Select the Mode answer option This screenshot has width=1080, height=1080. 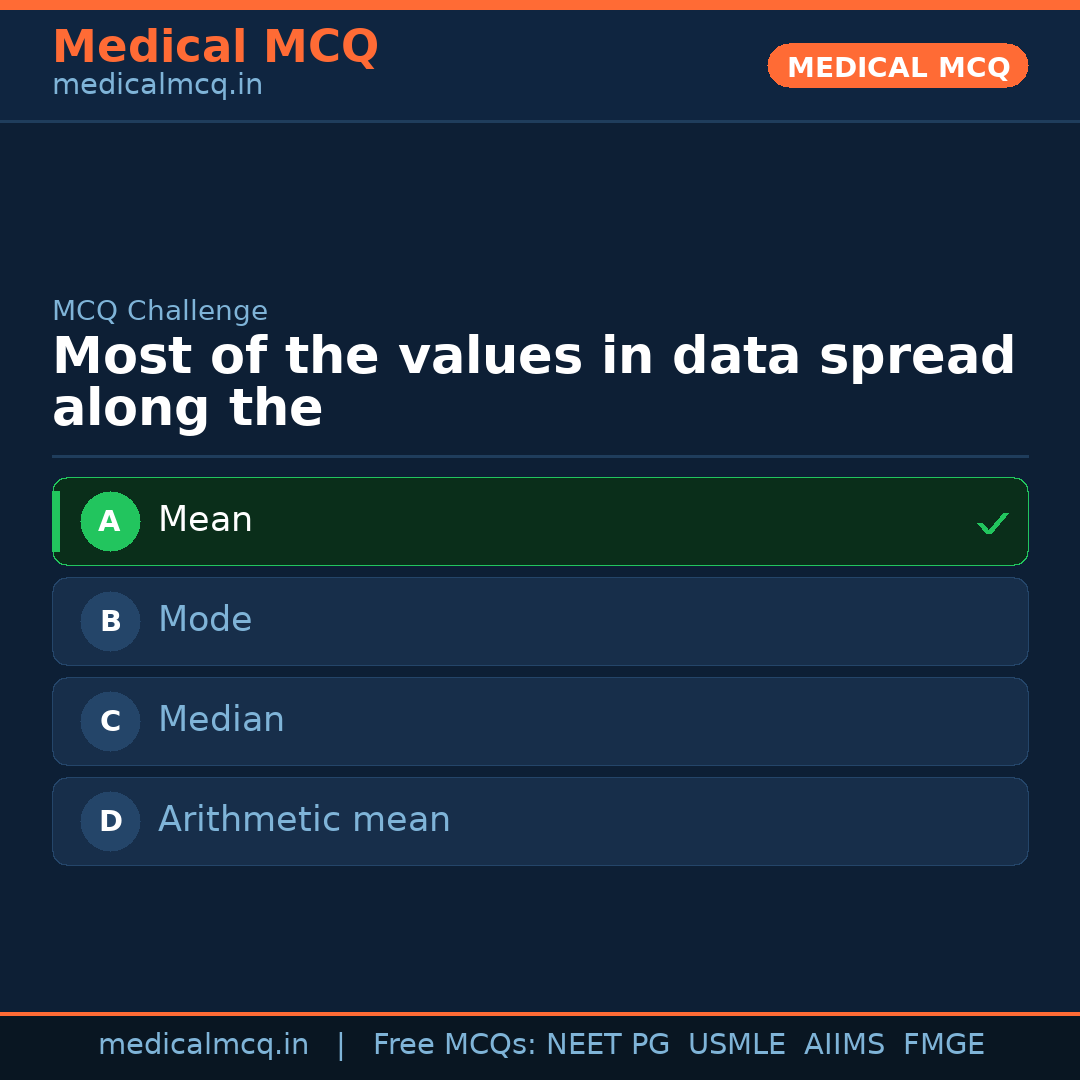(540, 621)
